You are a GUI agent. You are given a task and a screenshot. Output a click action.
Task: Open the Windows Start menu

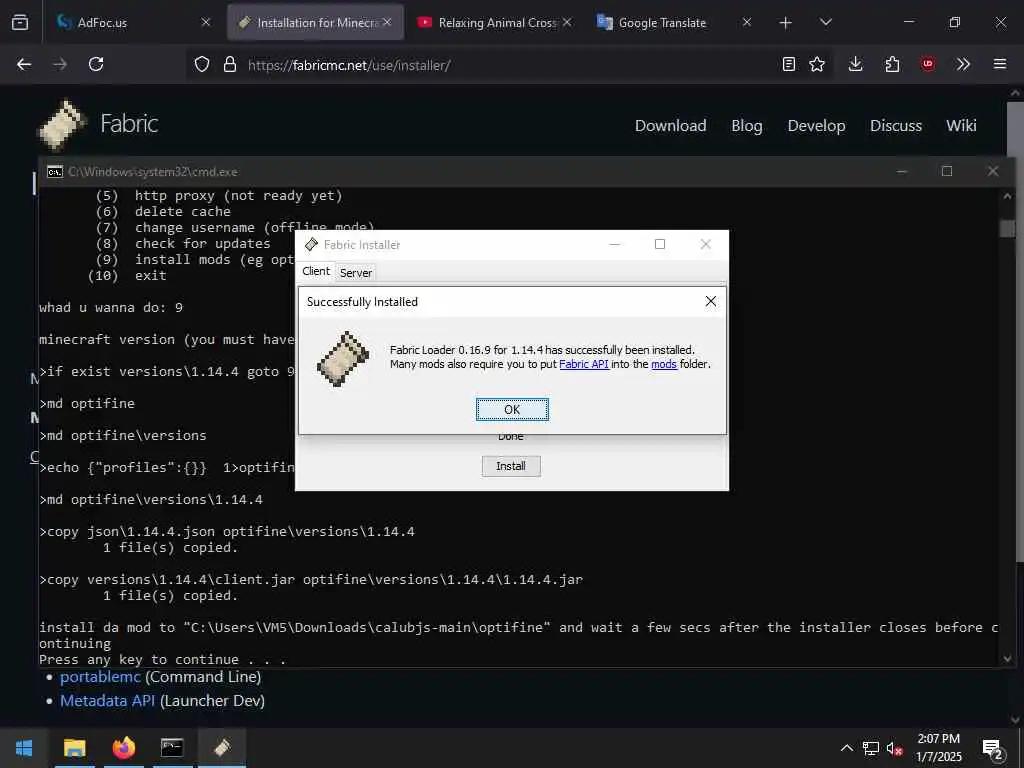24,748
